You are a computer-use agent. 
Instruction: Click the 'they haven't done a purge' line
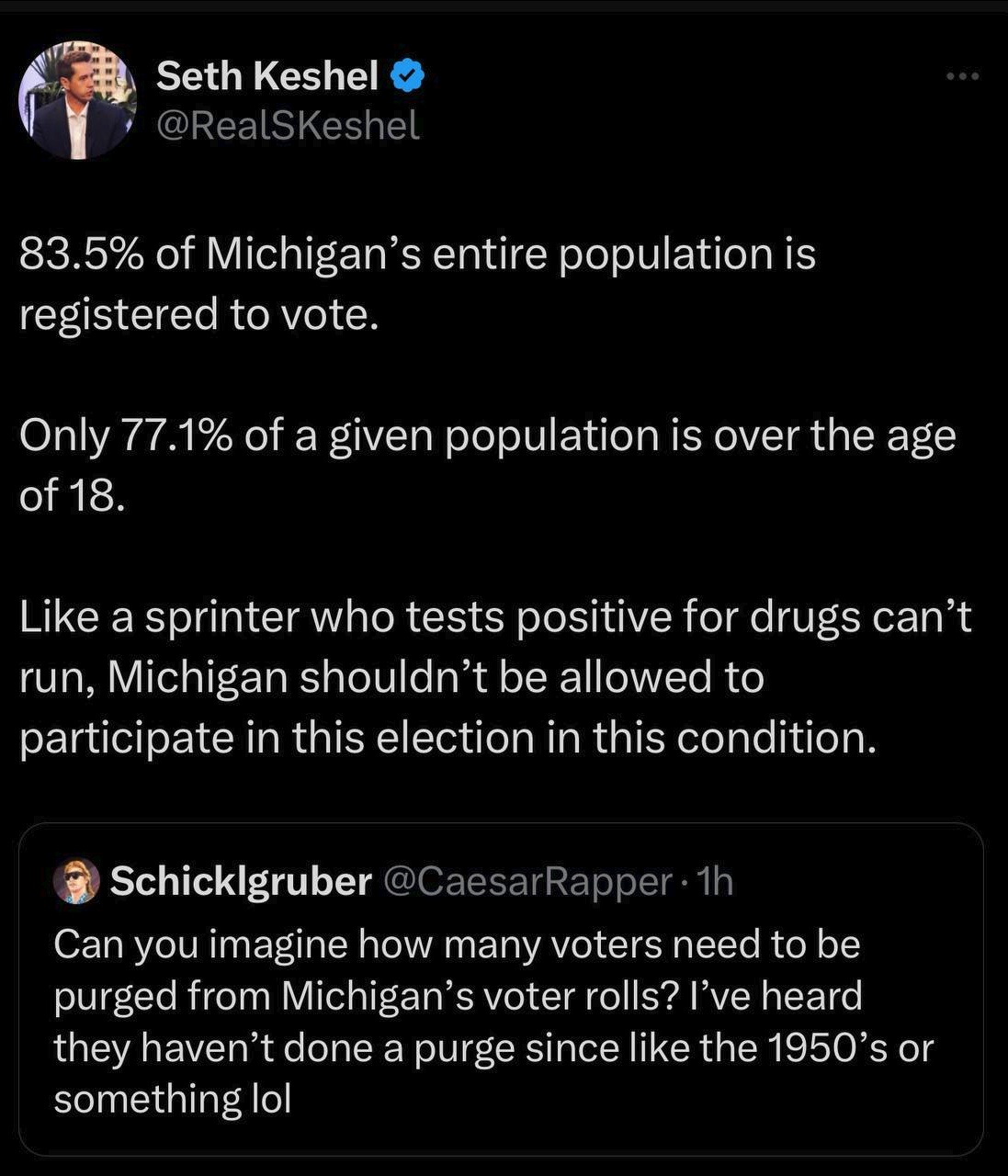(493, 1048)
